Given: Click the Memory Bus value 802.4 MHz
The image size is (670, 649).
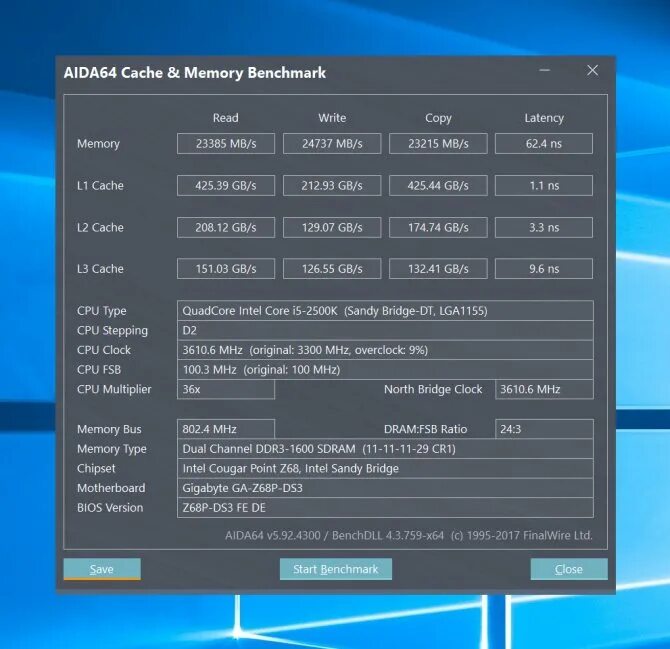Looking at the screenshot, I should tap(226, 429).
